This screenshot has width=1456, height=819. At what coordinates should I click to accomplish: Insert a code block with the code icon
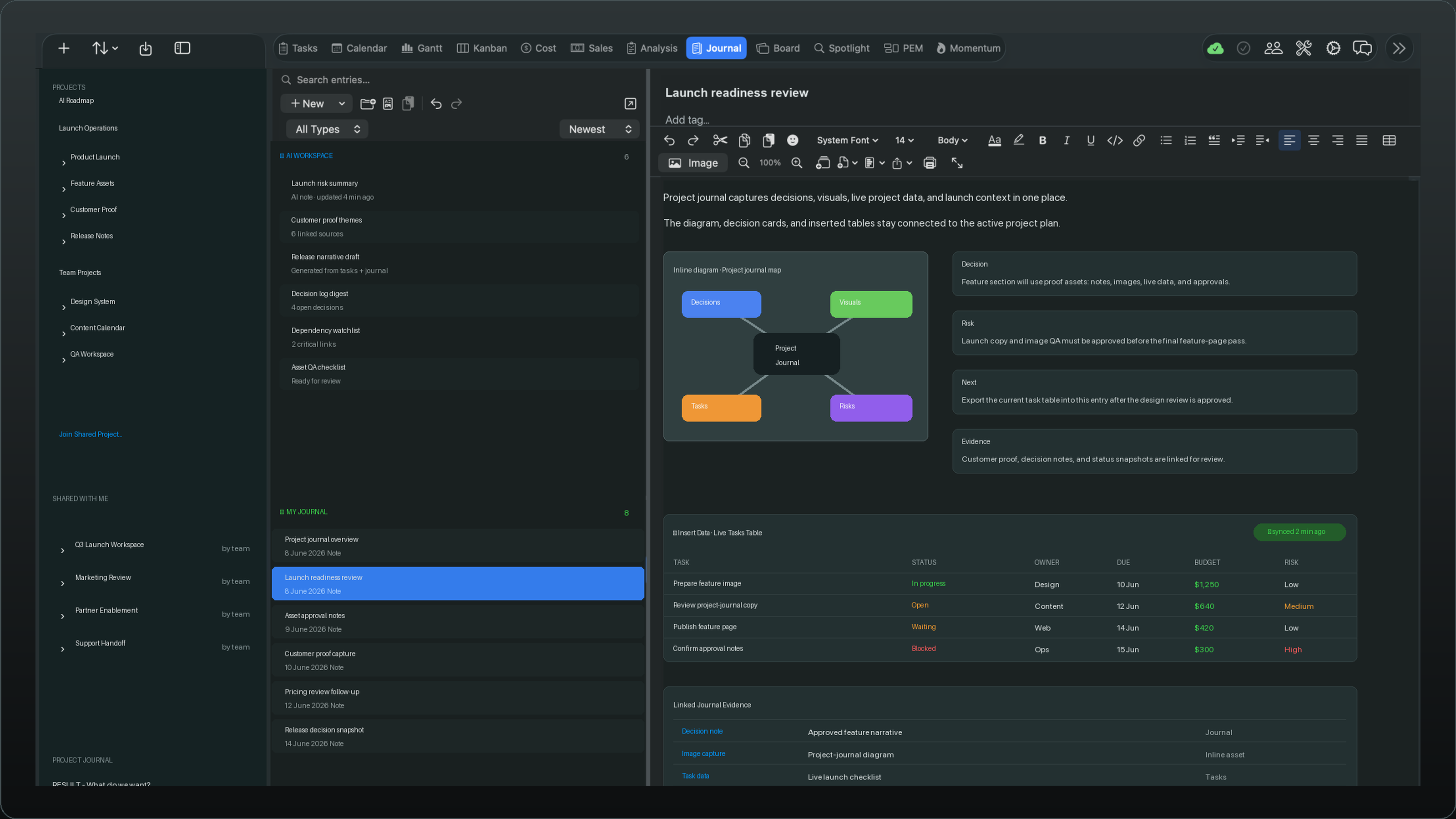[1115, 140]
